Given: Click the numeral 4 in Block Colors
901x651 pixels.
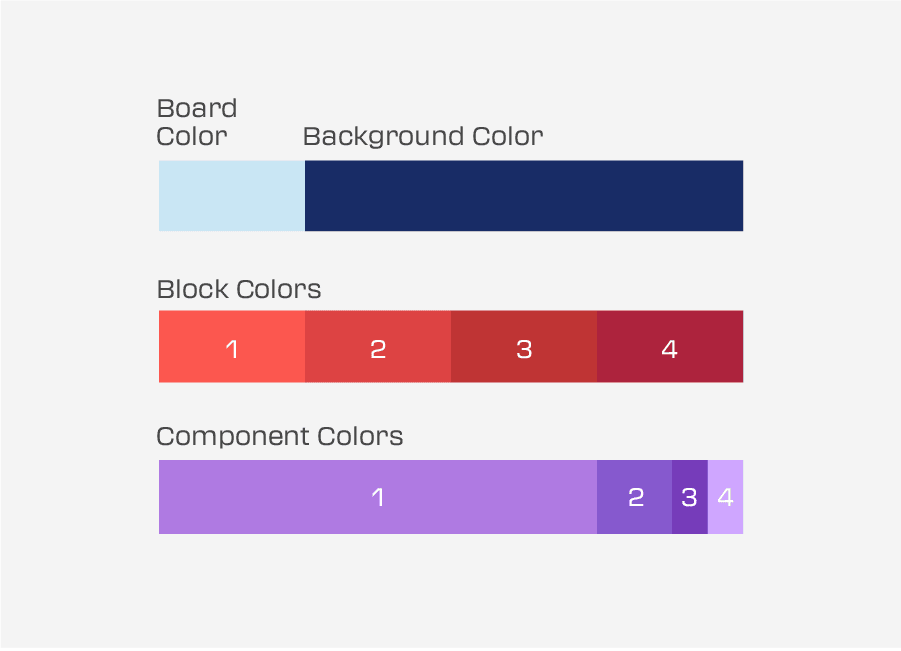Looking at the screenshot, I should point(669,349).
